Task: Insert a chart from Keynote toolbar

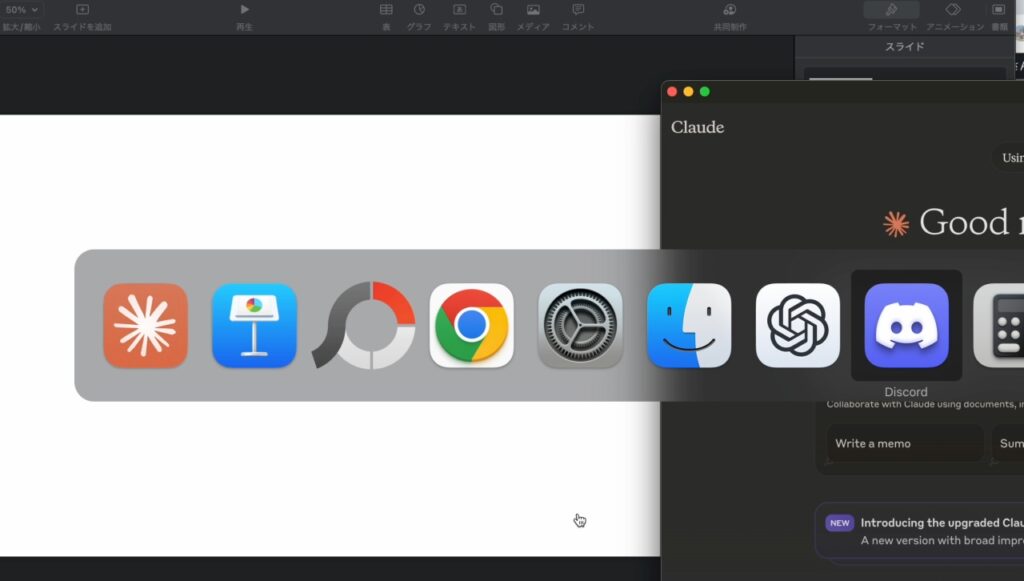Action: click(x=419, y=16)
